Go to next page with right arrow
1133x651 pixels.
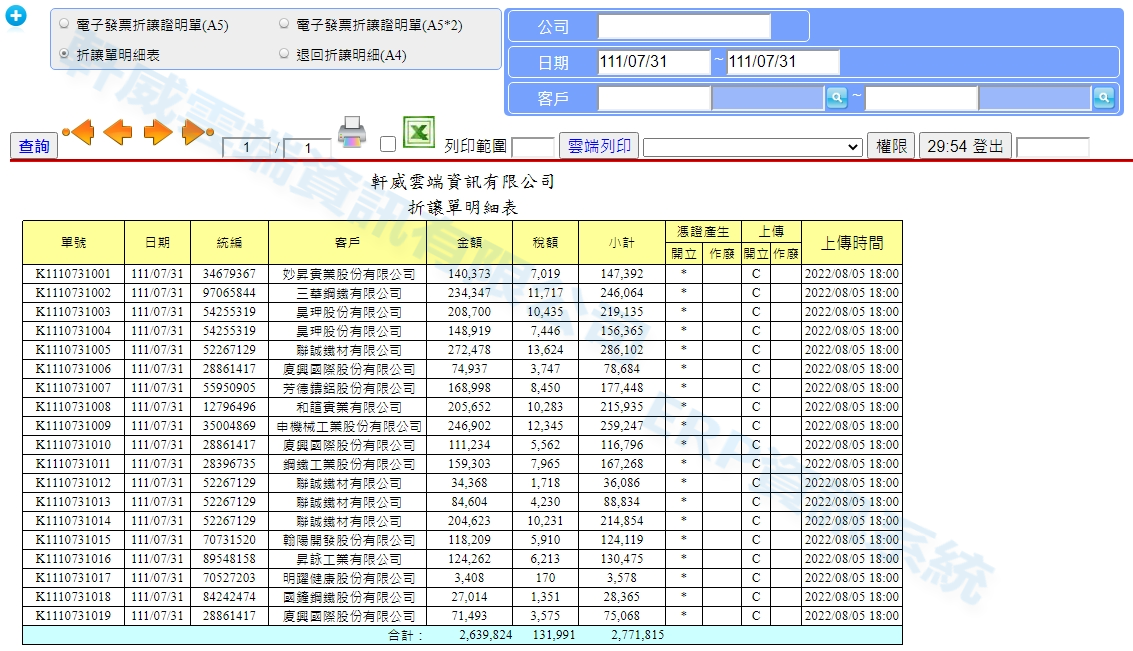pos(158,132)
